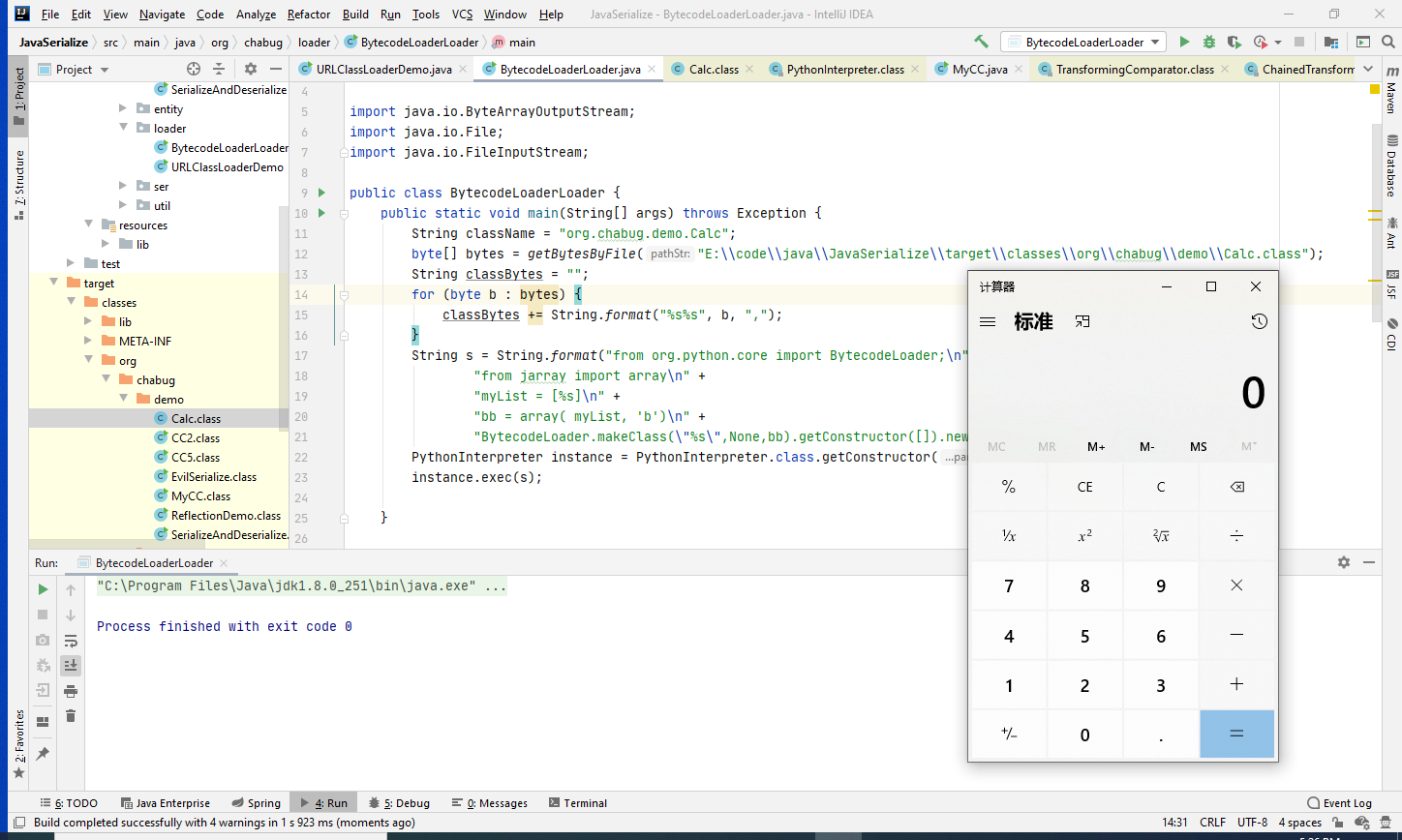This screenshot has width=1402, height=840.
Task: Toggle scroll to end in Run console
Action: (x=71, y=666)
